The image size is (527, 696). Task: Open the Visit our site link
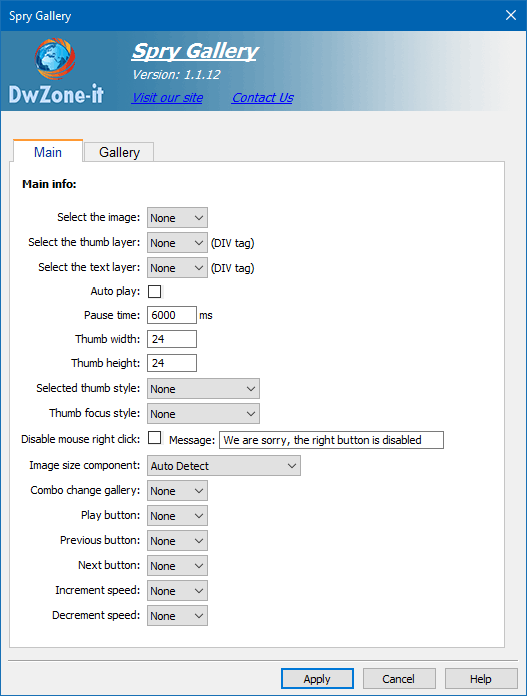click(167, 97)
